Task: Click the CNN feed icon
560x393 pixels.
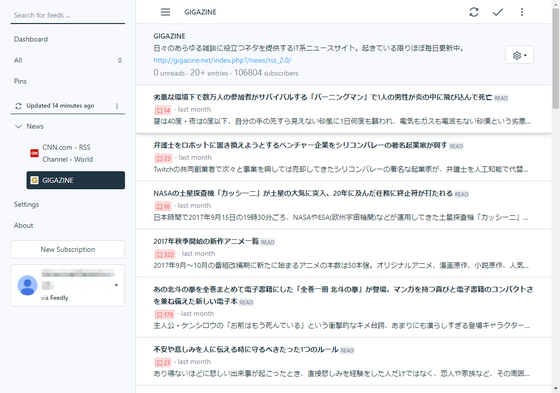Action: point(34,153)
